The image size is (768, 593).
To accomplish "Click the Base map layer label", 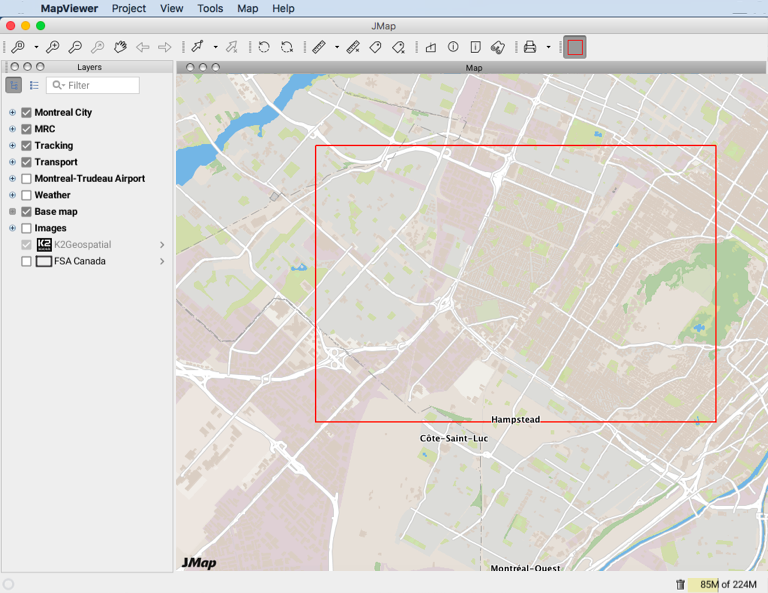I will point(56,212).
